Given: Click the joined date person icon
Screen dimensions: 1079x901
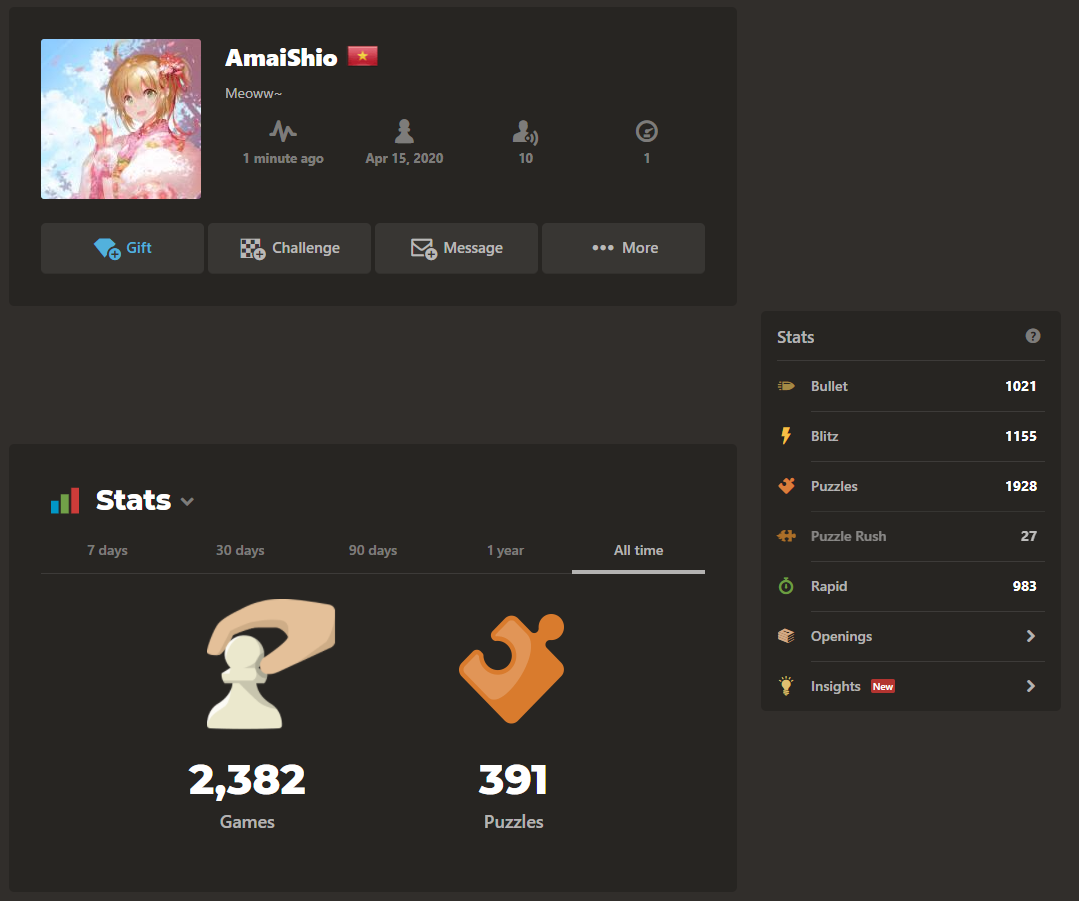Looking at the screenshot, I should [x=404, y=131].
